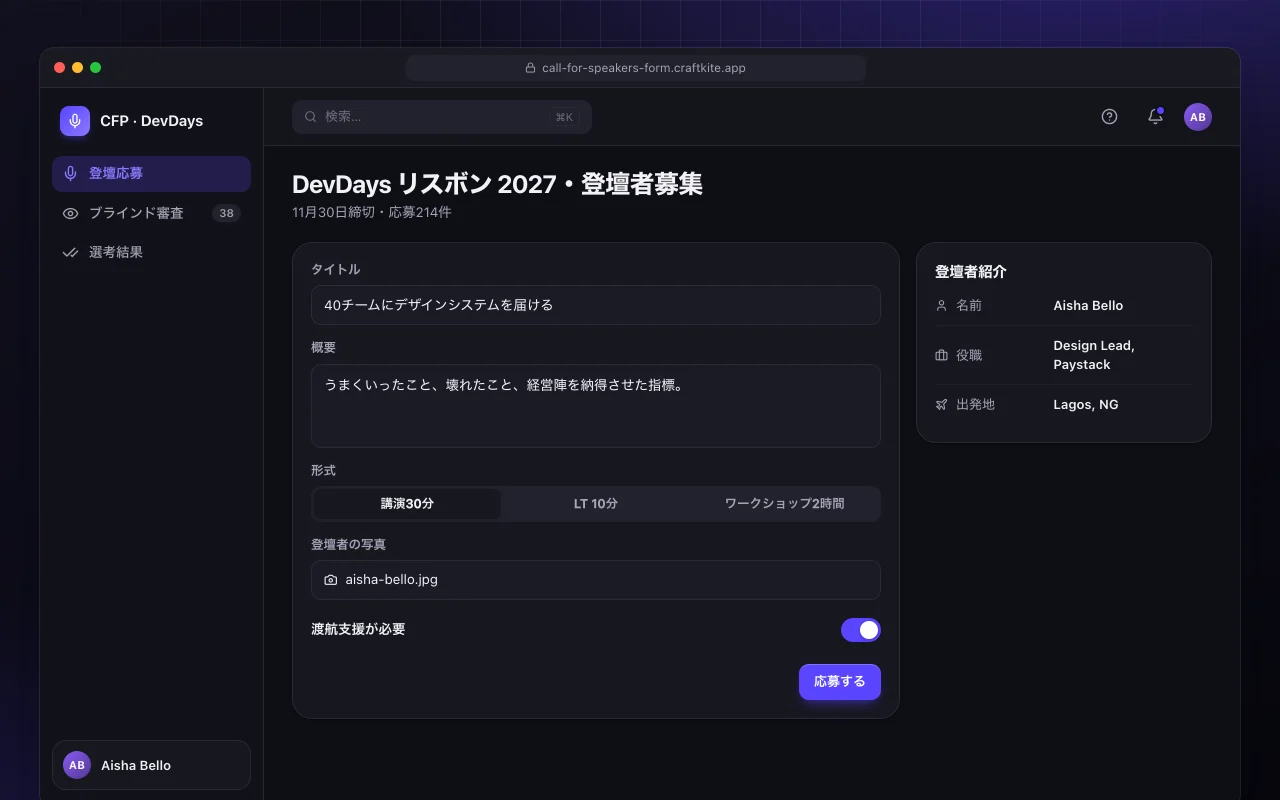Click the 応募する submit button

[840, 682]
